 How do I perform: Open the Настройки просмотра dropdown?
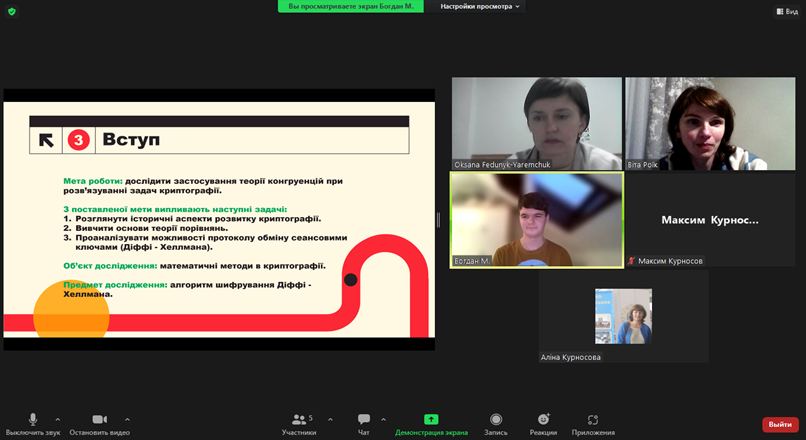tap(481, 6)
